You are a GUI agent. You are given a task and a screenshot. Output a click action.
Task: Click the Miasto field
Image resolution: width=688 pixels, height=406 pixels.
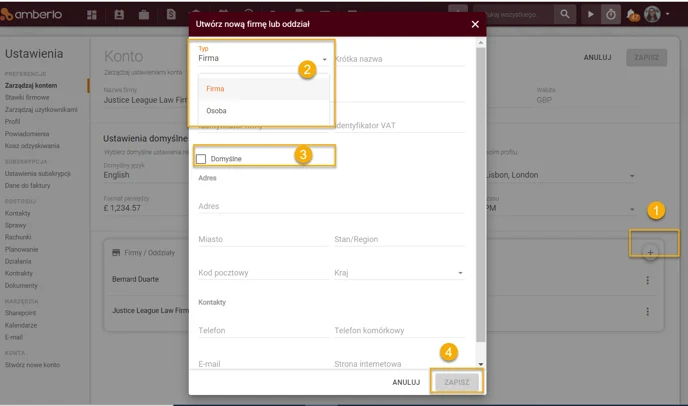coord(263,239)
